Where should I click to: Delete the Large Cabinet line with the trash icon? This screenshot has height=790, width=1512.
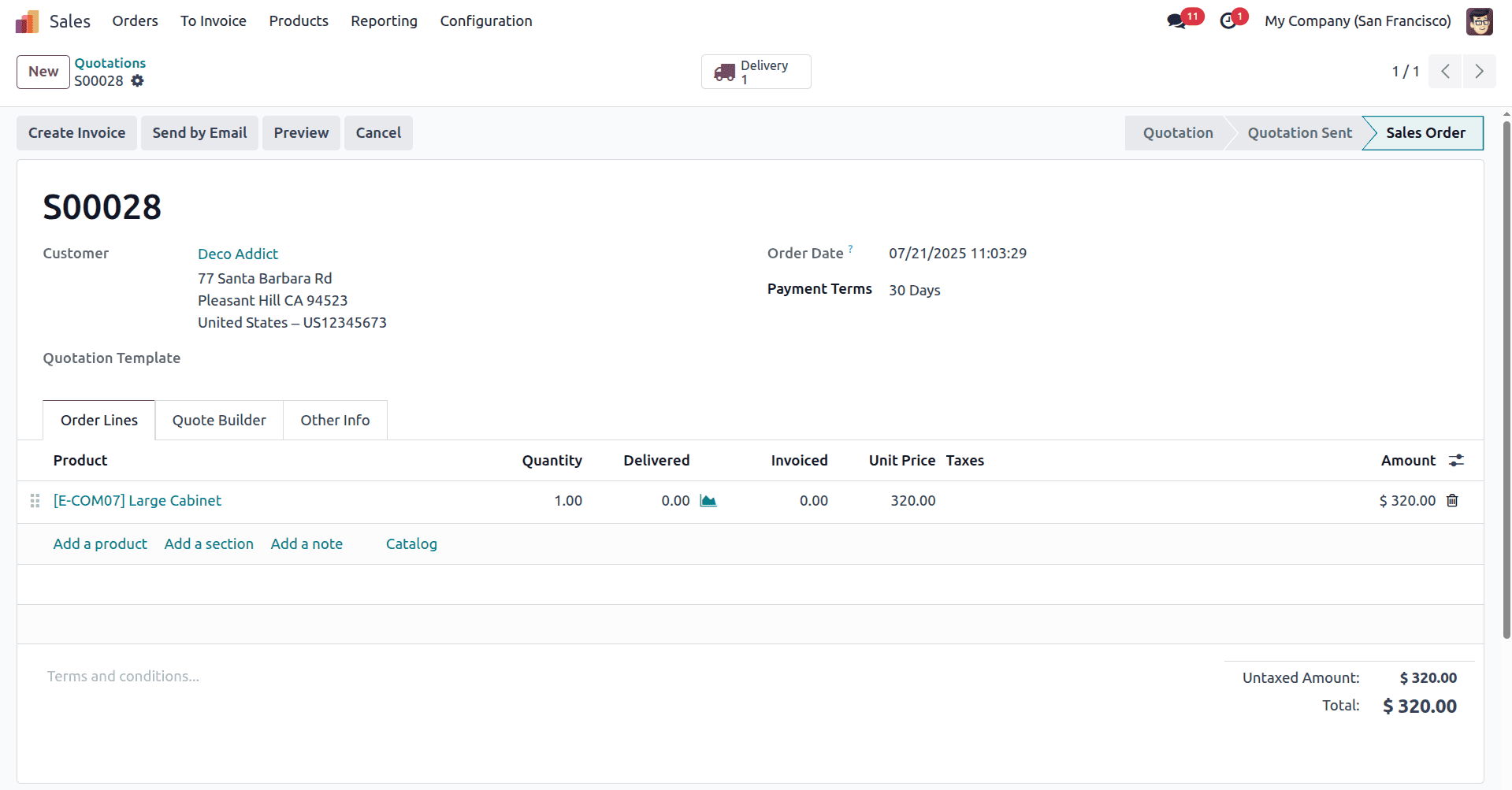click(1452, 500)
